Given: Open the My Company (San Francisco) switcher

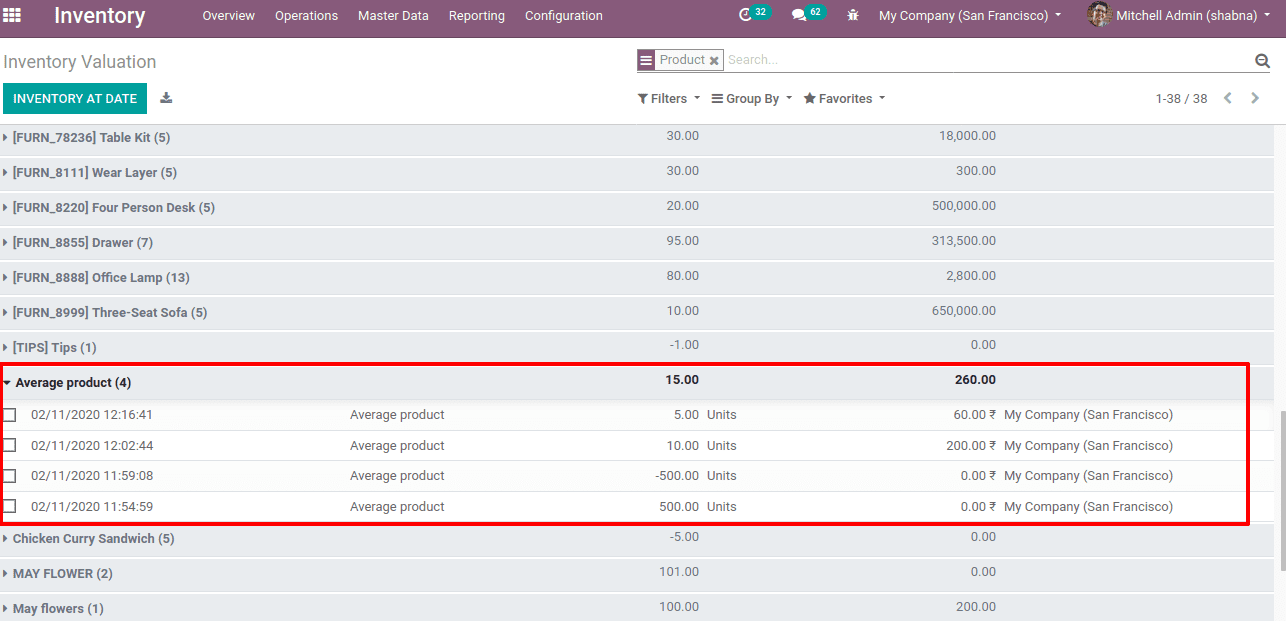Looking at the screenshot, I should [x=970, y=16].
